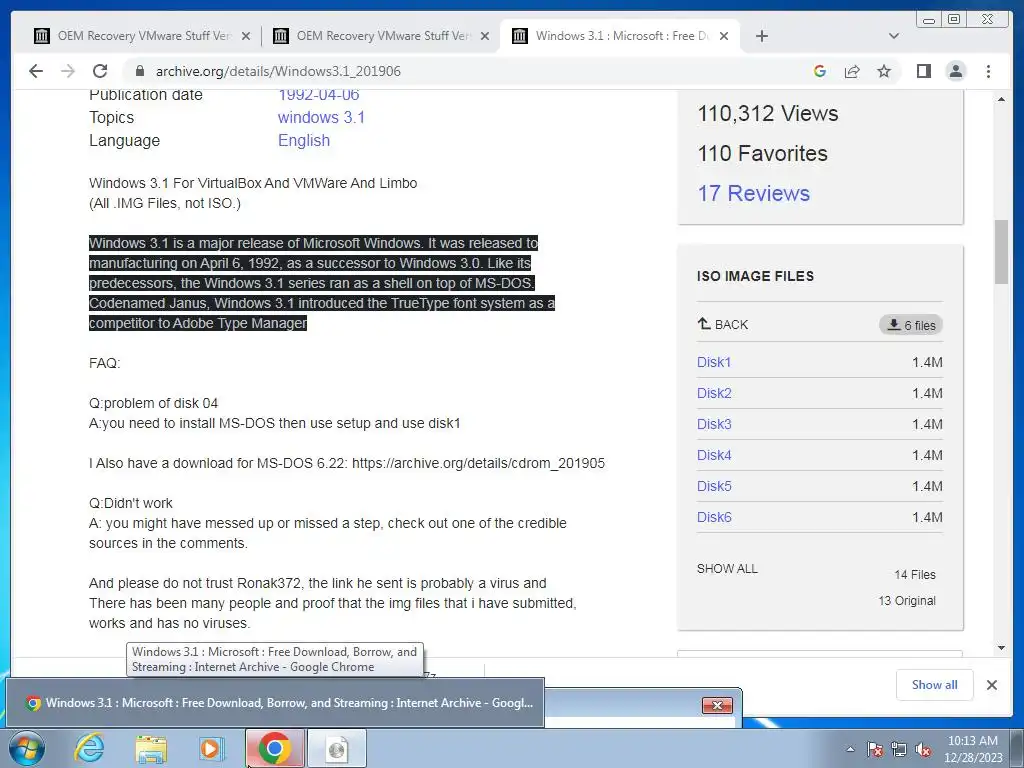
Task: Open the network tray icon
Action: pyautogui.click(x=899, y=749)
